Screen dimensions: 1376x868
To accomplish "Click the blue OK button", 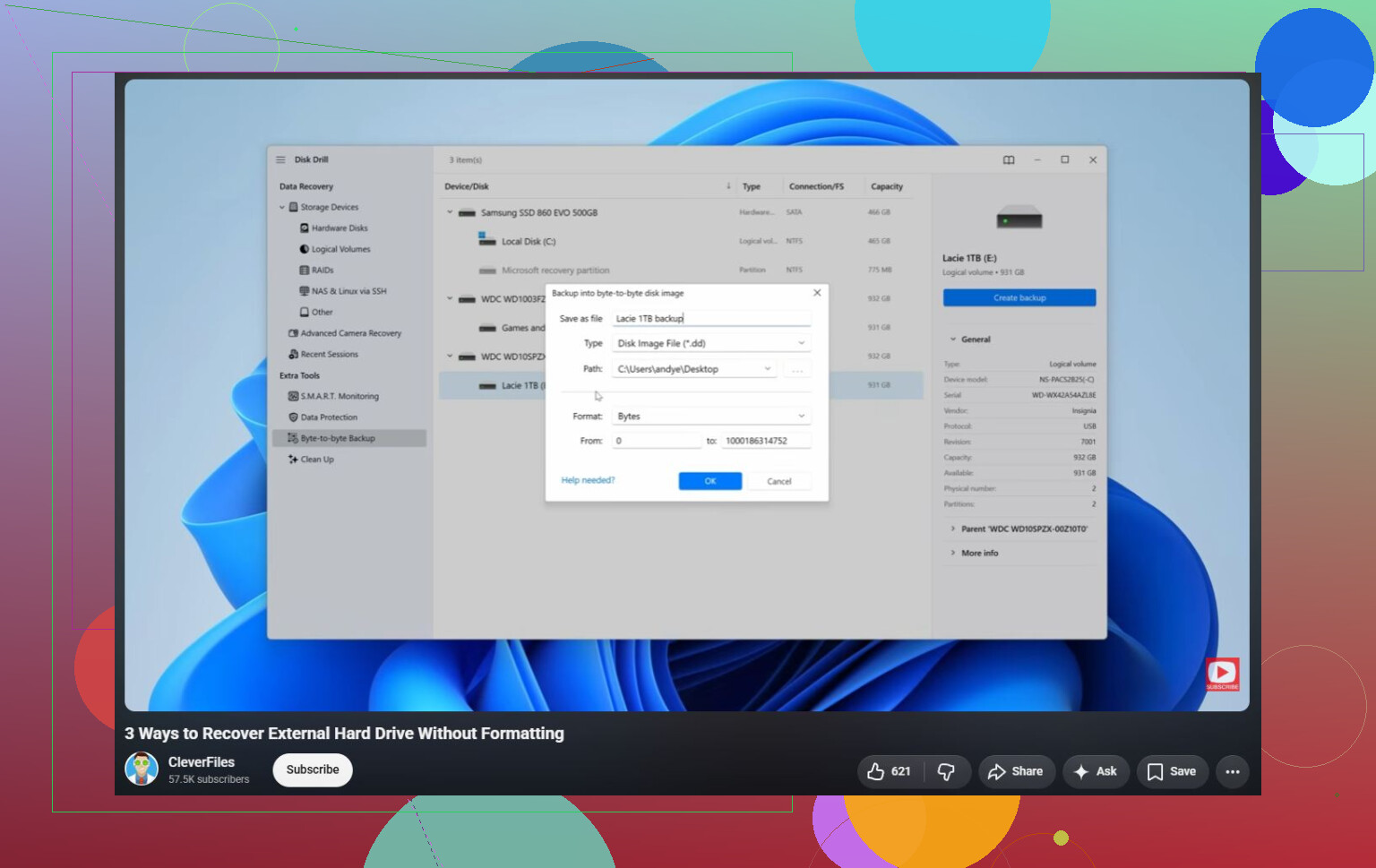I will [x=710, y=481].
